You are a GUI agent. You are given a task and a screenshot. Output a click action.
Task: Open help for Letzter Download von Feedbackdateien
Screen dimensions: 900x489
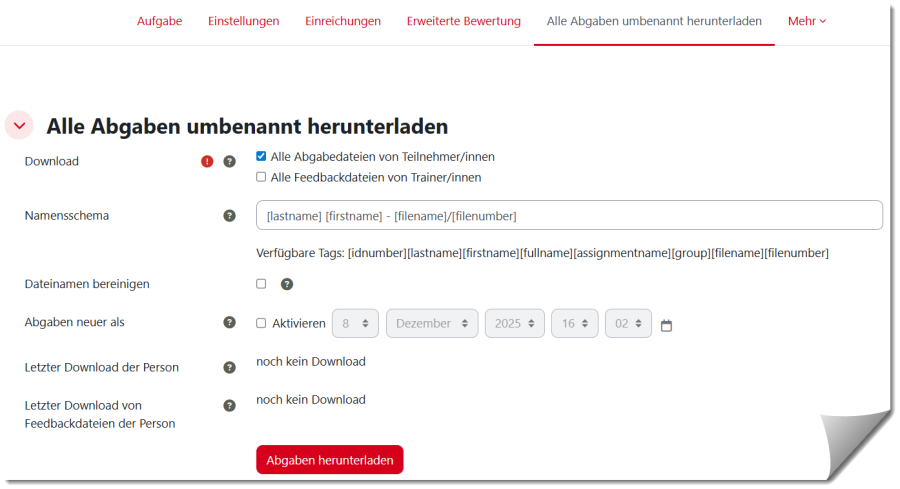(229, 405)
